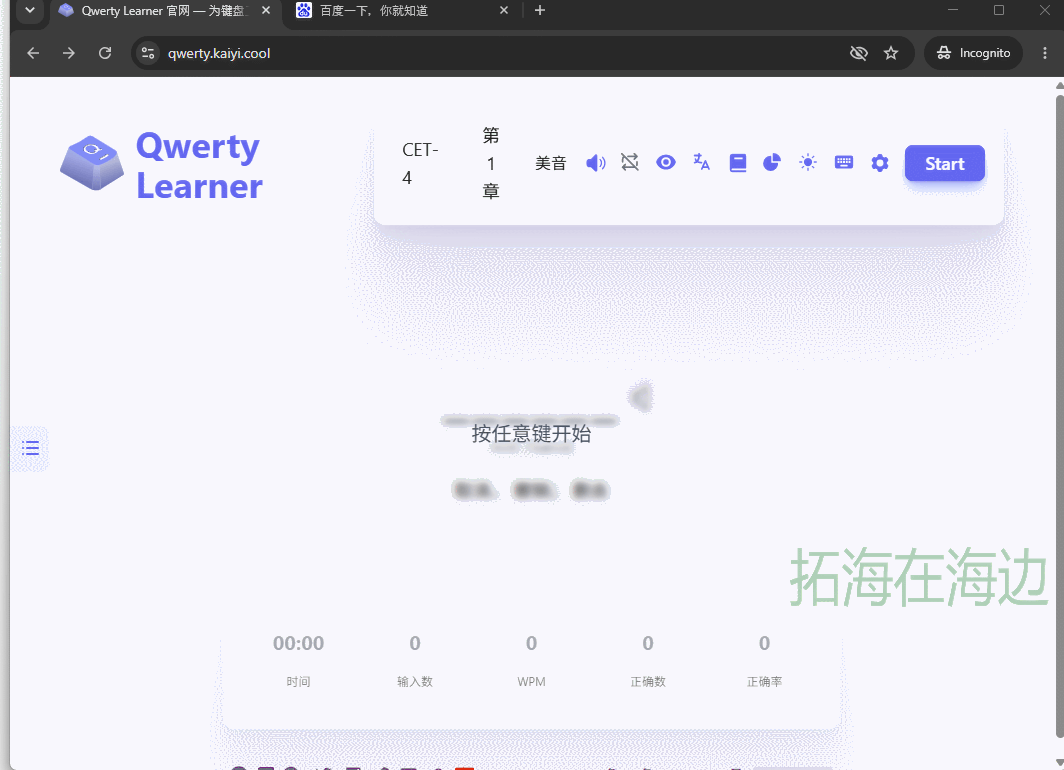Image resolution: width=1064 pixels, height=770 pixels.
Task: Toggle the sun light/dark theme icon
Action: [808, 162]
